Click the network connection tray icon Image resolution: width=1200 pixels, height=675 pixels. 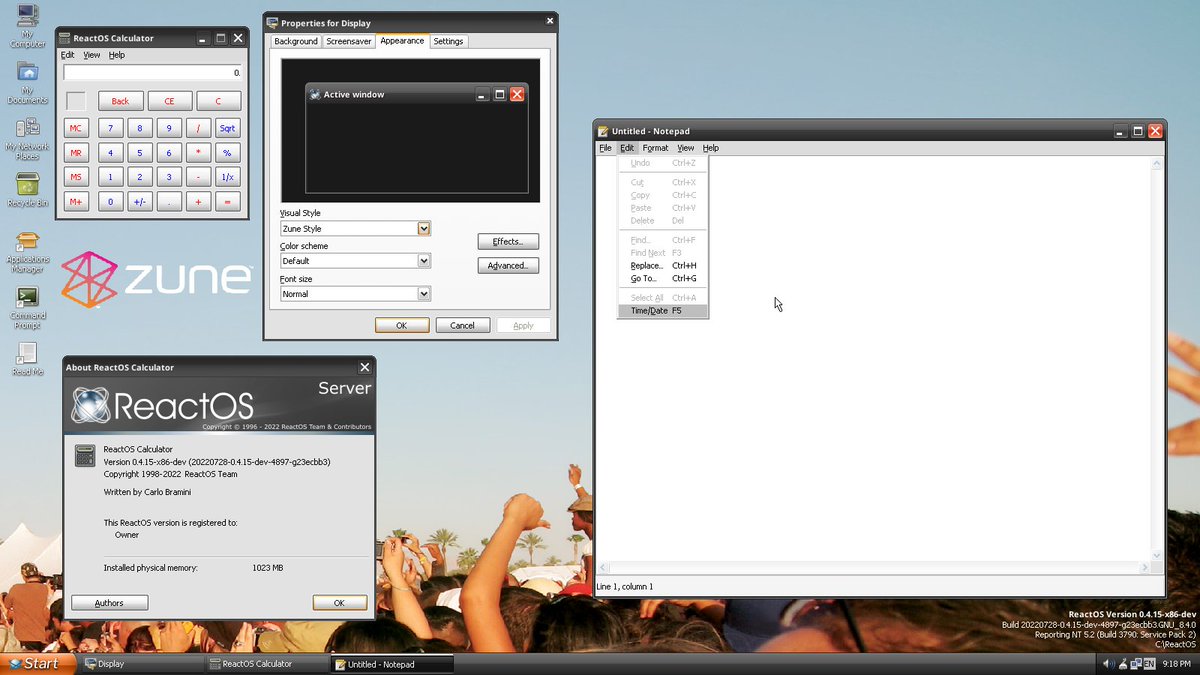point(1136,664)
